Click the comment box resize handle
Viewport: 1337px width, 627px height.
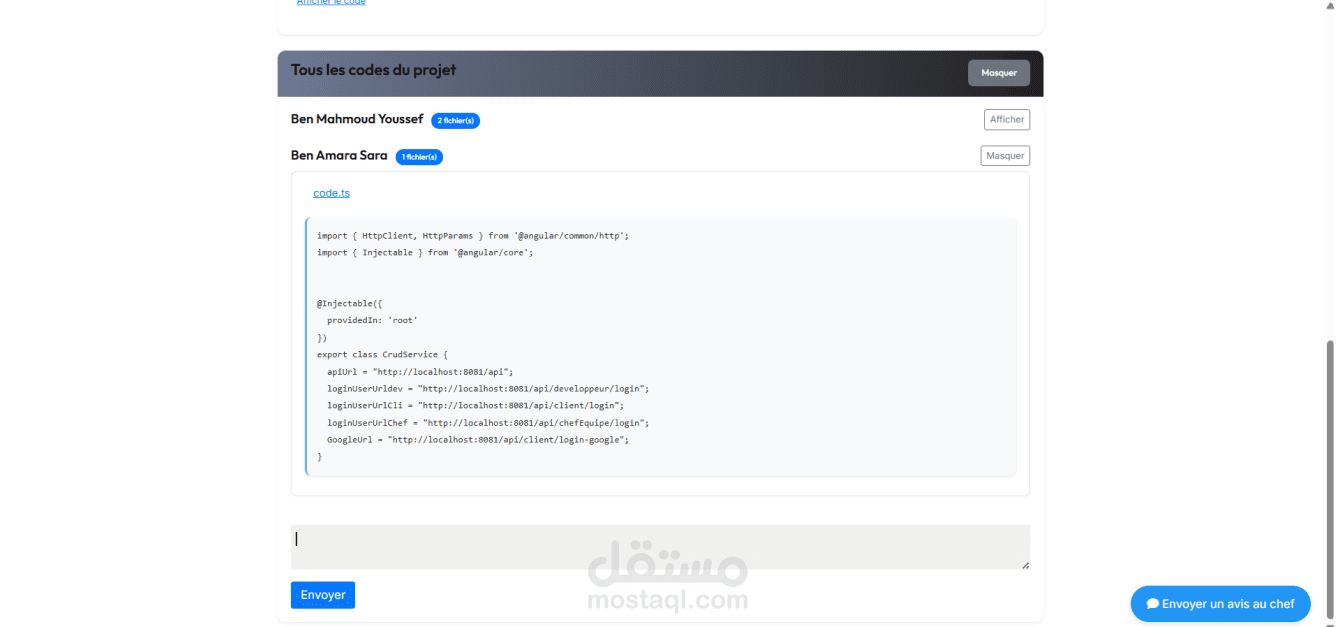coord(1025,565)
